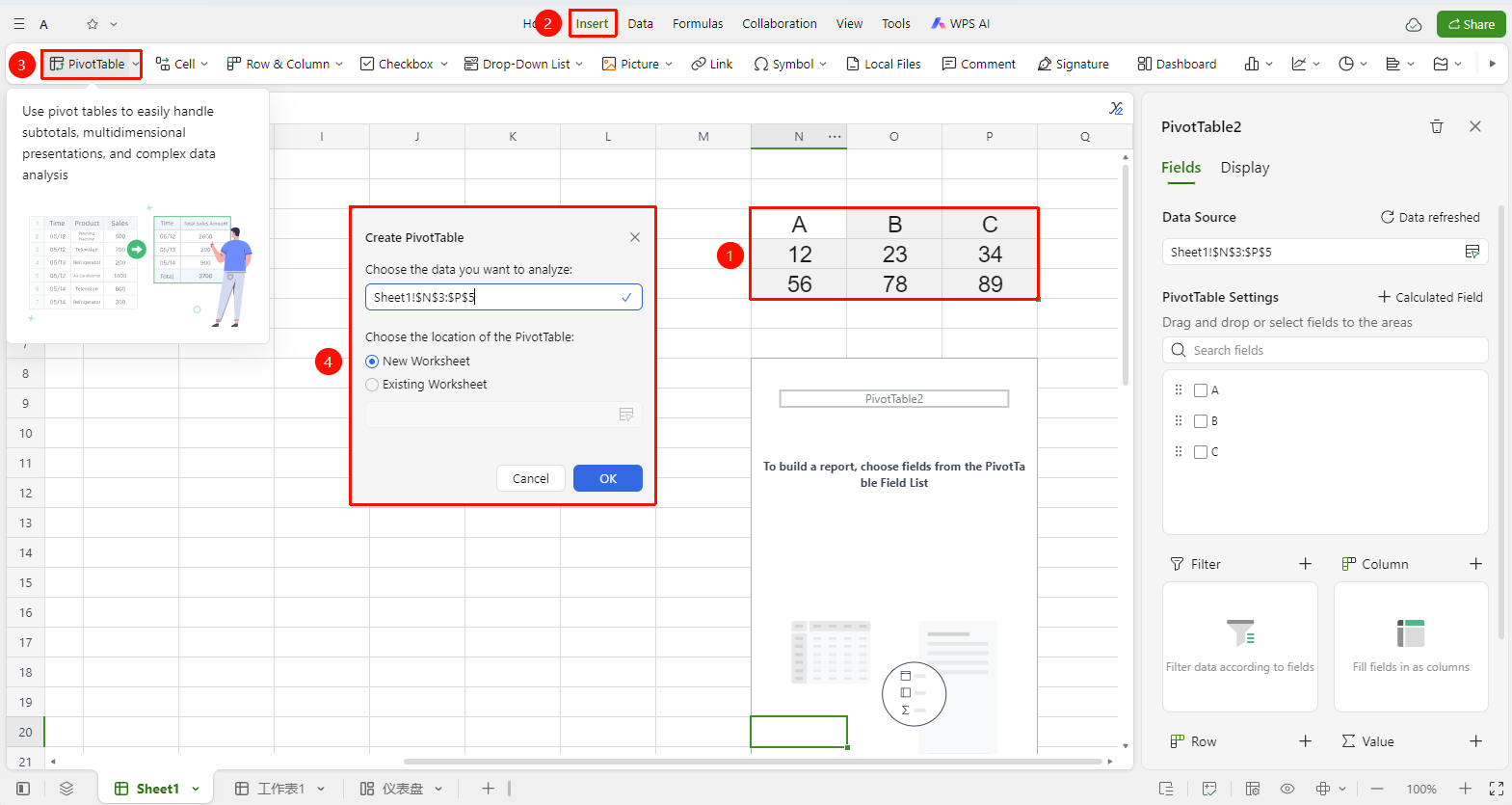The image size is (1512, 805).
Task: Insert a Link
Action: coord(711,64)
